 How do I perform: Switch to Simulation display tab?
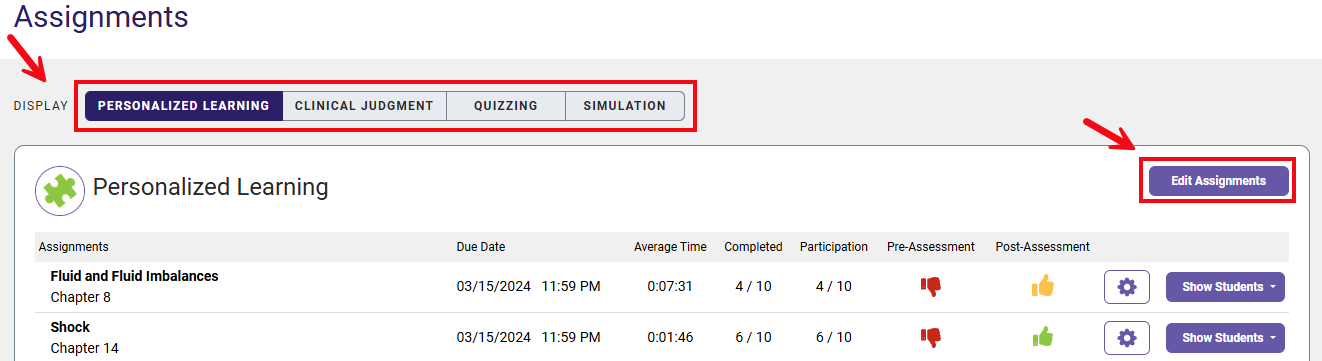pos(625,106)
